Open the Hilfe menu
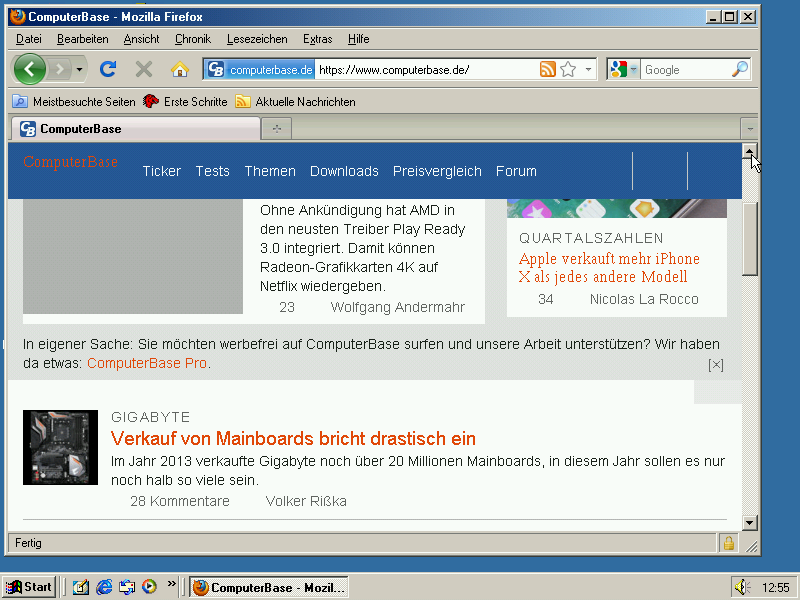 click(x=359, y=39)
